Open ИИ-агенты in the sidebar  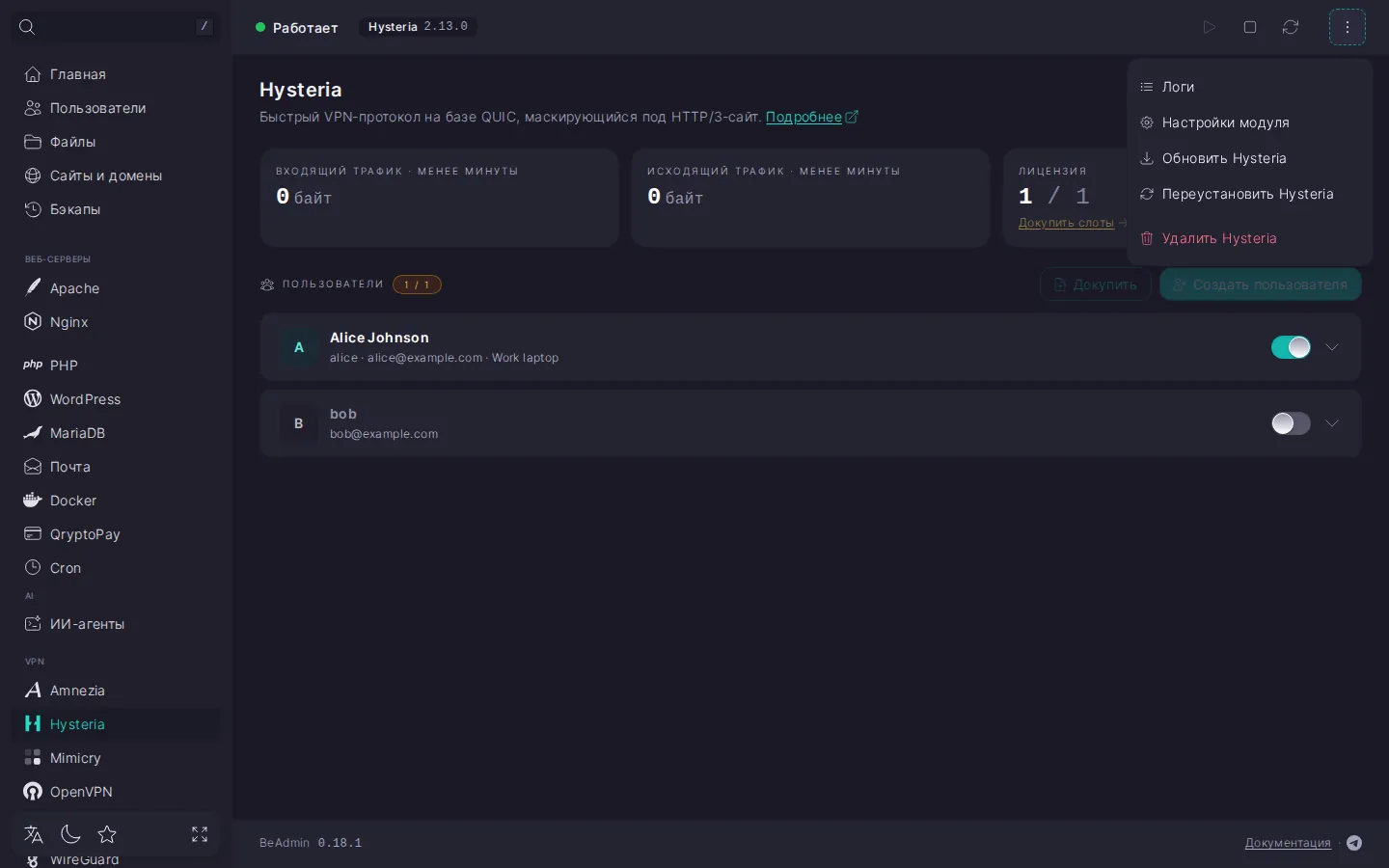pyautogui.click(x=116, y=624)
